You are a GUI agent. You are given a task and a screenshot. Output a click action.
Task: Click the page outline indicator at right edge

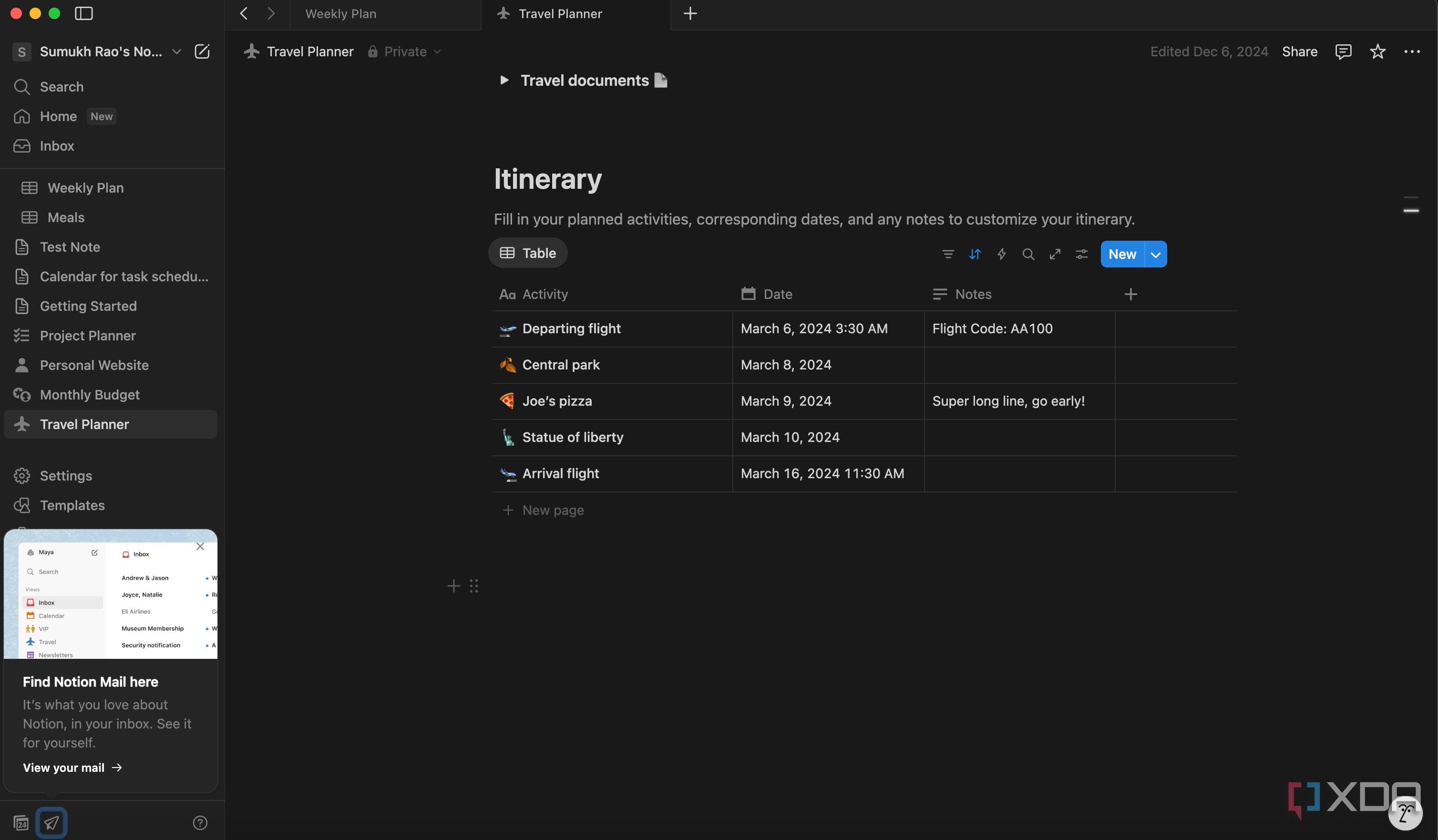(1411, 204)
